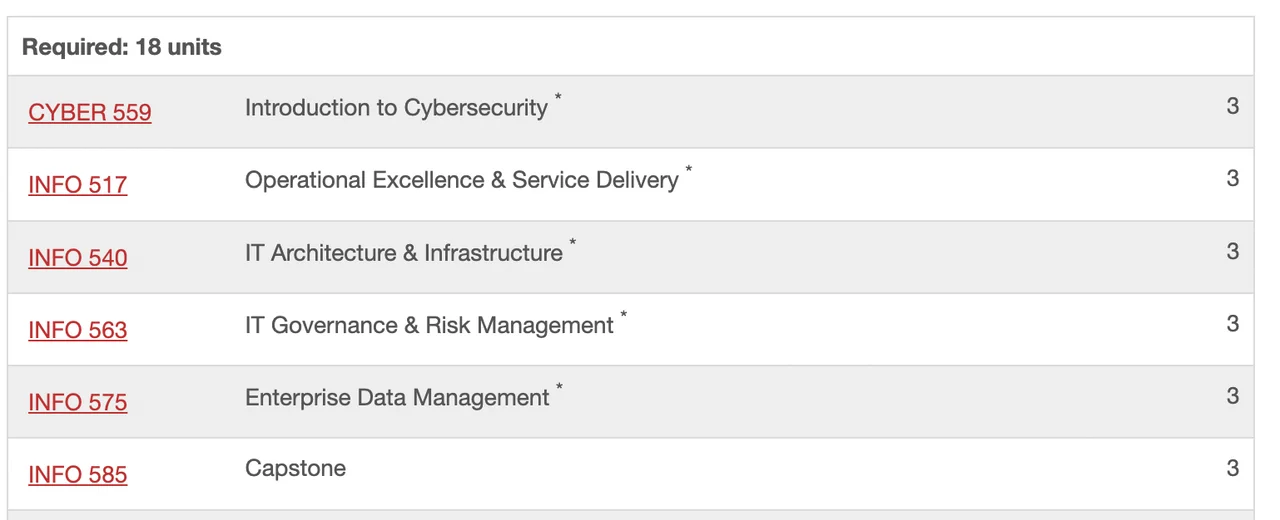This screenshot has width=1280, height=520.
Task: Click the INFO 563 course link
Action: pyautogui.click(x=78, y=330)
